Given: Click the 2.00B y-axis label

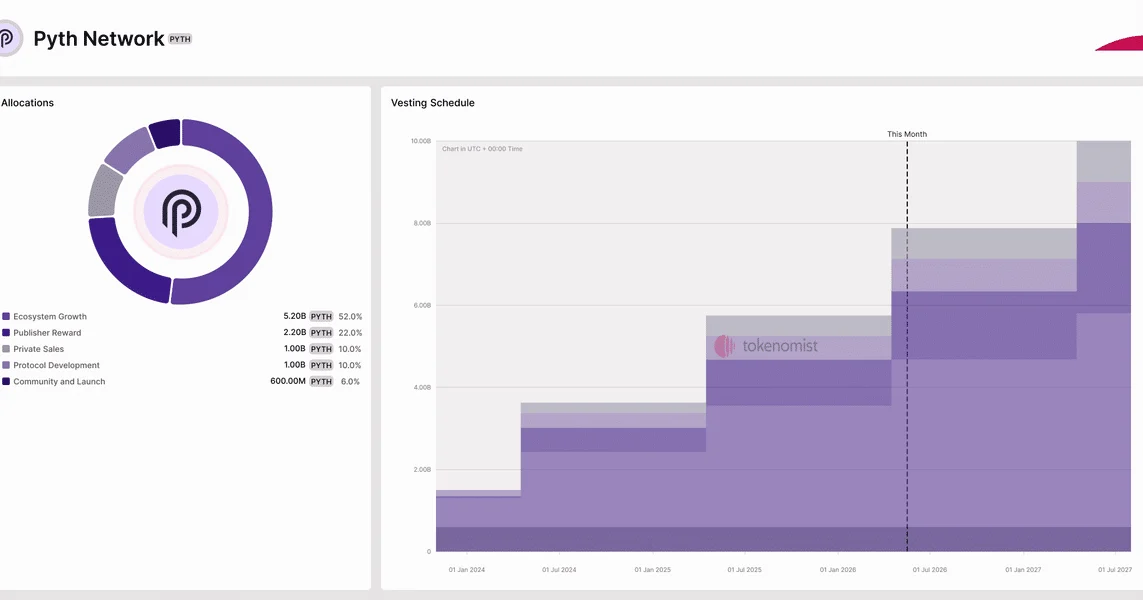Looking at the screenshot, I should click(x=422, y=470).
